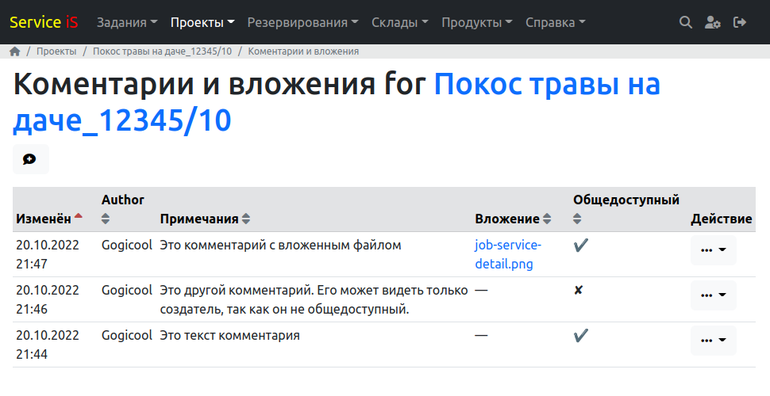
Task: Click 'Коментарии и вложения' breadcrumb text
Action: tap(303, 51)
